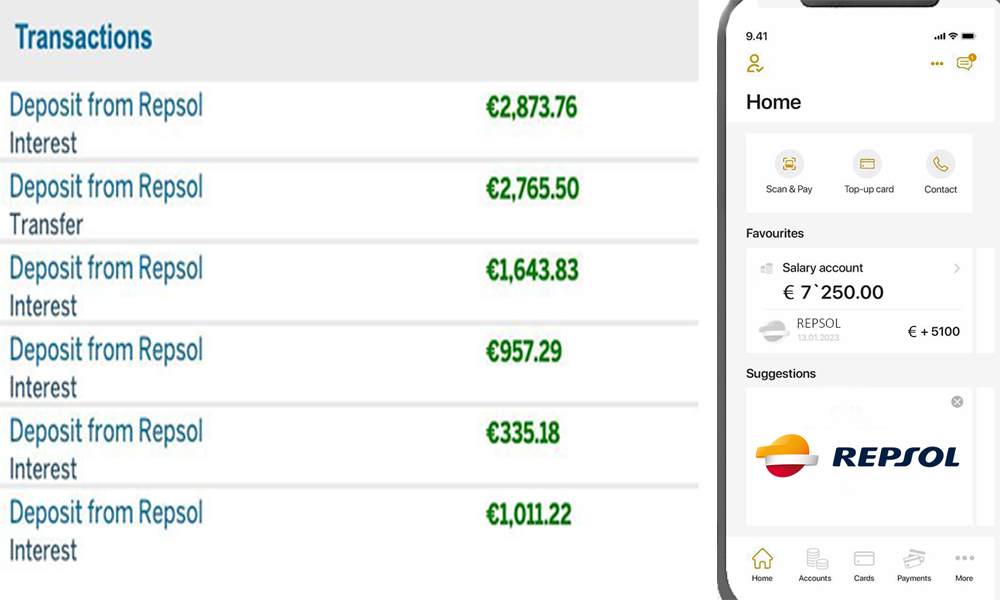Expand Salary account details chevron

pyautogui.click(x=957, y=268)
